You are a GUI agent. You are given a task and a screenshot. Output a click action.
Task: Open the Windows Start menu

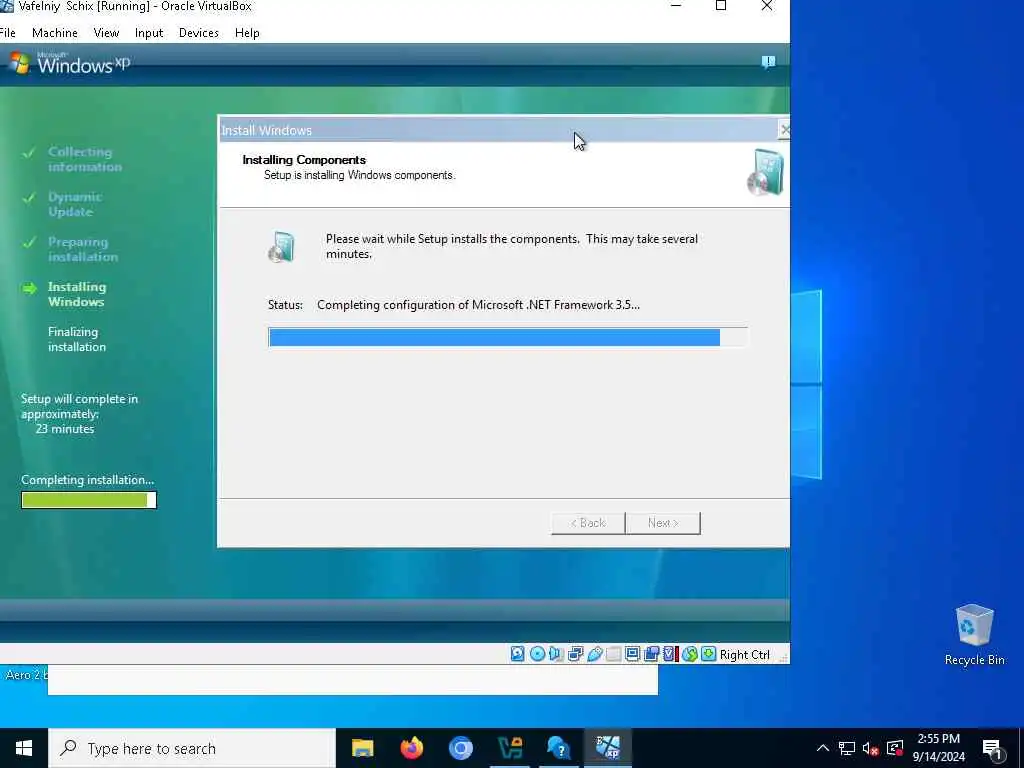point(24,748)
